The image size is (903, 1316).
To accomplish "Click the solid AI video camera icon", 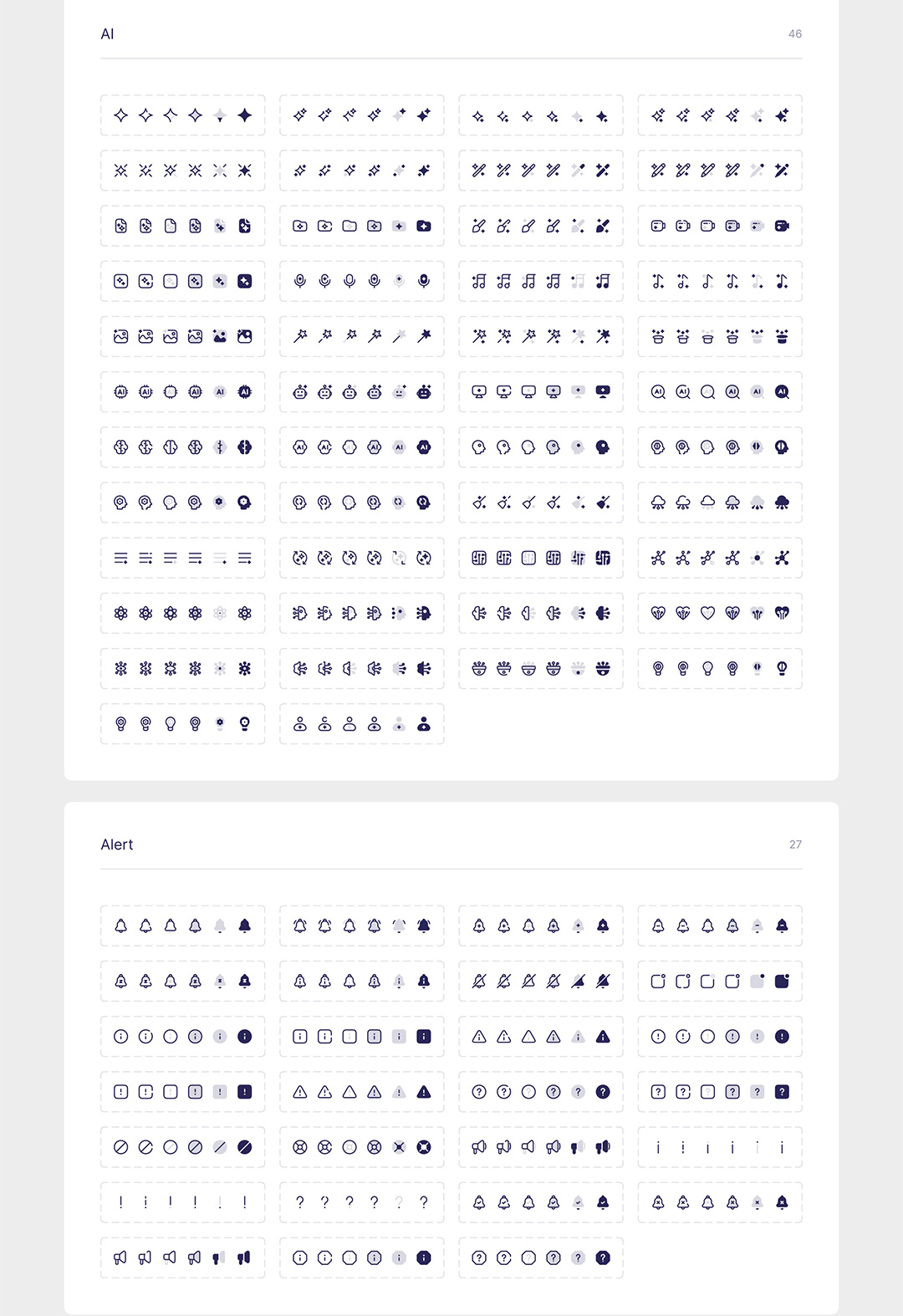I will click(782, 226).
